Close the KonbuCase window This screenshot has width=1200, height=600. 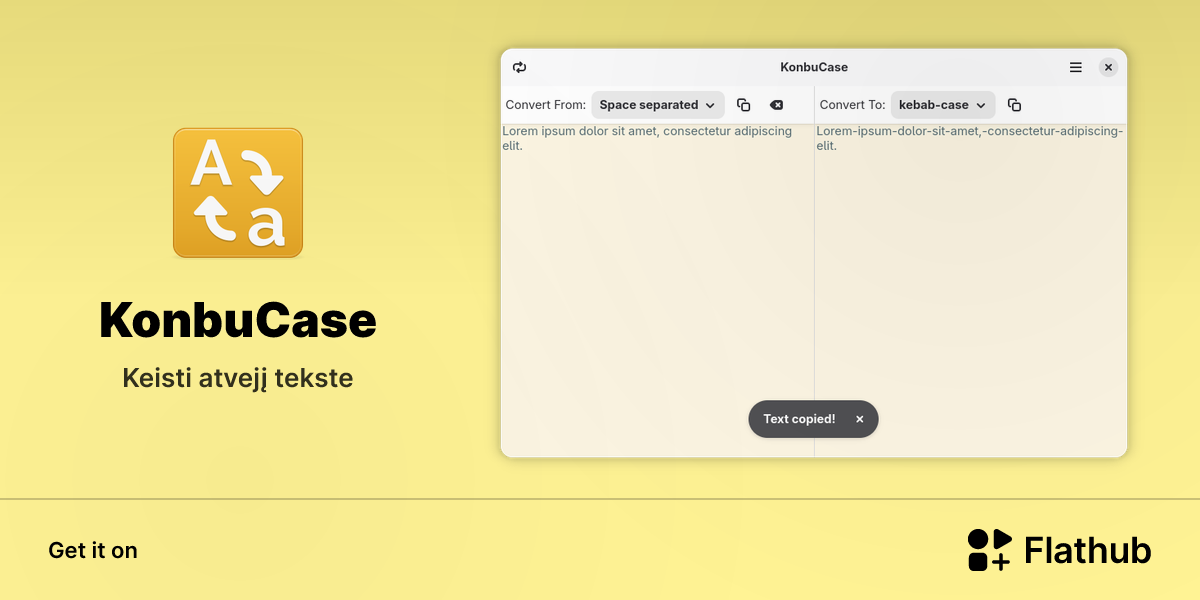(1108, 68)
